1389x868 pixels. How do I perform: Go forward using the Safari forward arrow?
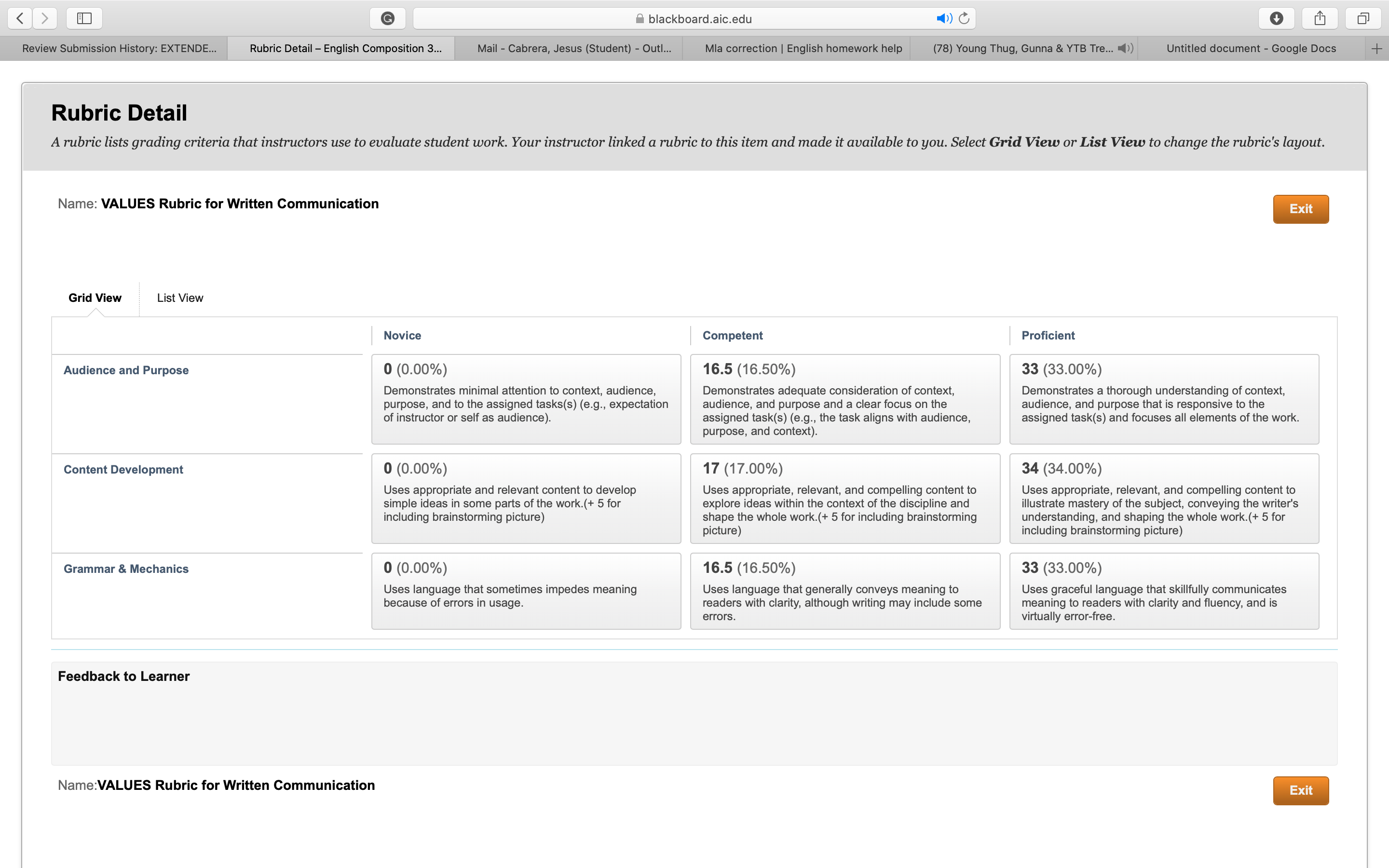pos(45,18)
